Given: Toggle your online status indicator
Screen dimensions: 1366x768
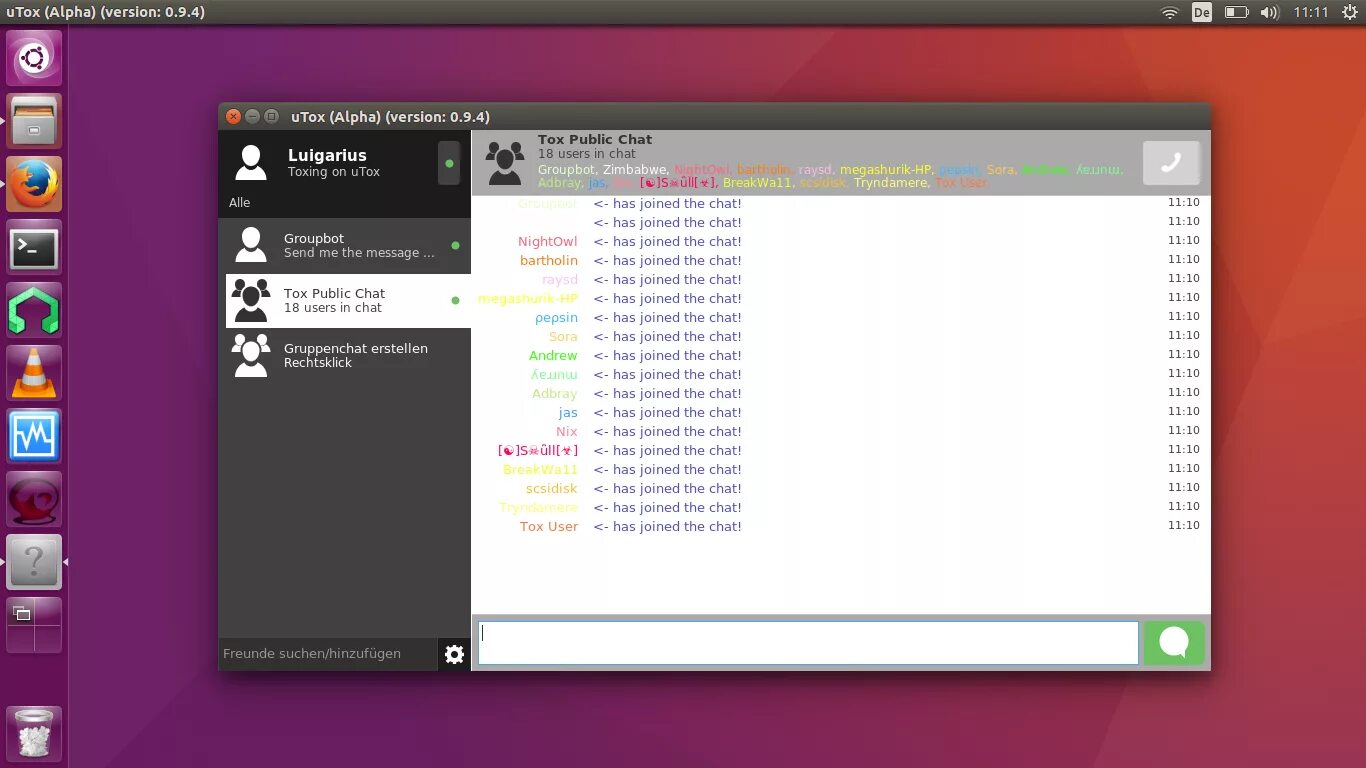Looking at the screenshot, I should coord(449,163).
